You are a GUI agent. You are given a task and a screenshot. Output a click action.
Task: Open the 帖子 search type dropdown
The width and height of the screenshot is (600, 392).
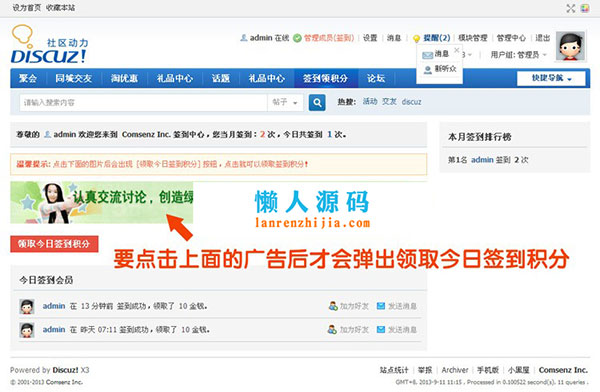coord(285,102)
